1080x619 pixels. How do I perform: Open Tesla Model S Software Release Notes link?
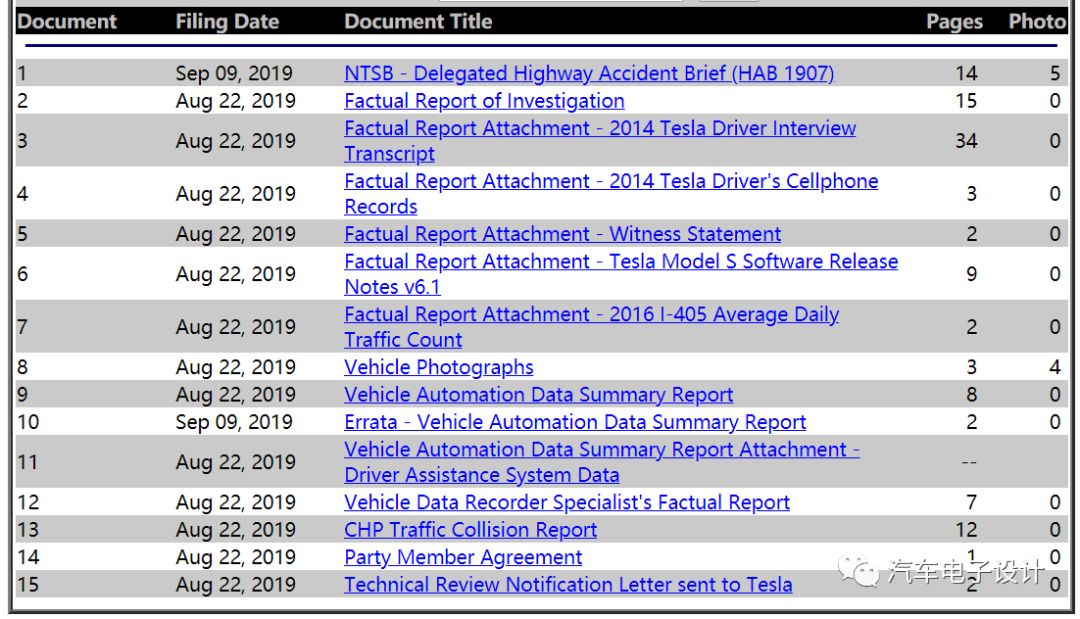[621, 274]
